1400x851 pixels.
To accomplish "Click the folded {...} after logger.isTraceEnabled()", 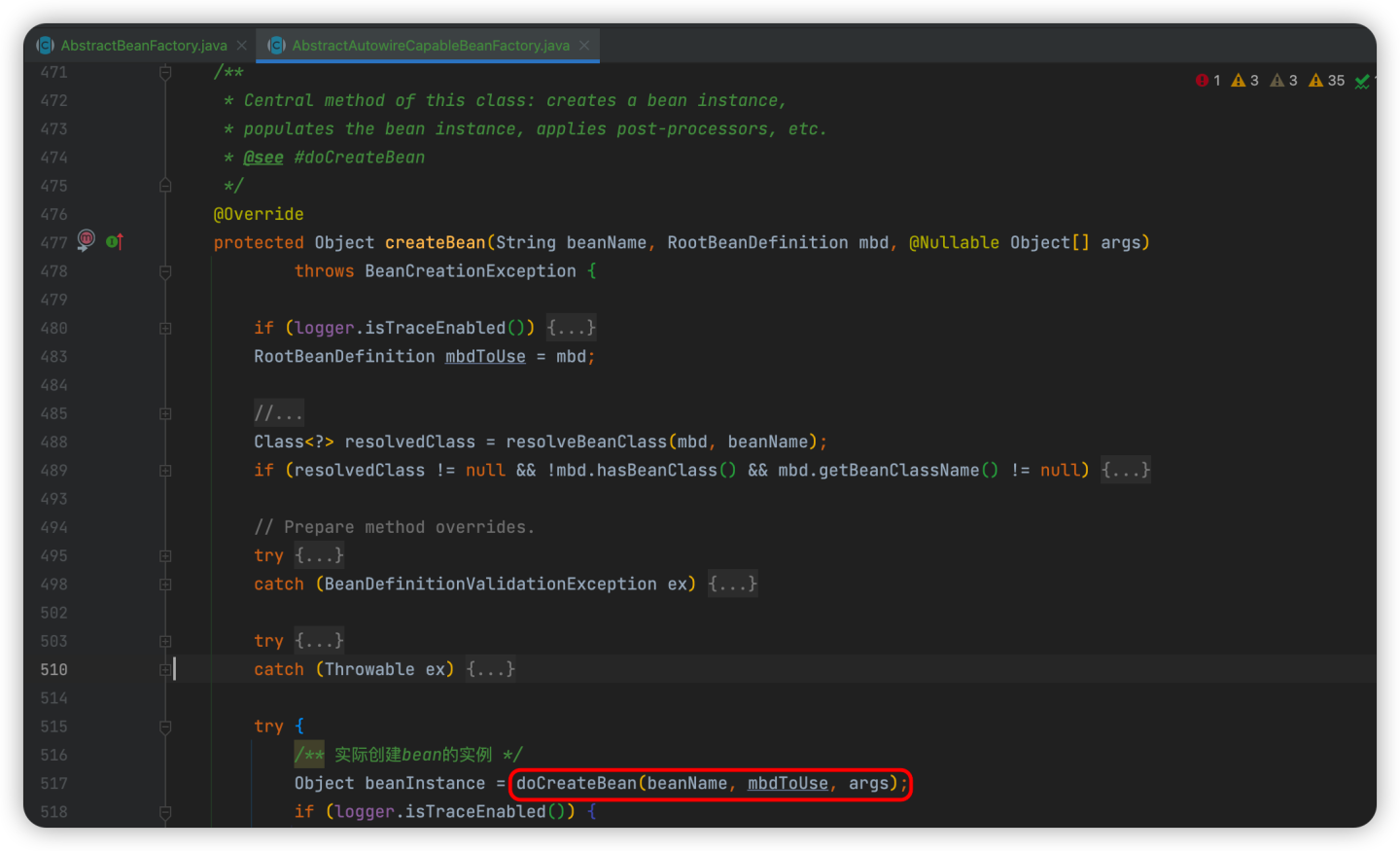I will point(571,328).
